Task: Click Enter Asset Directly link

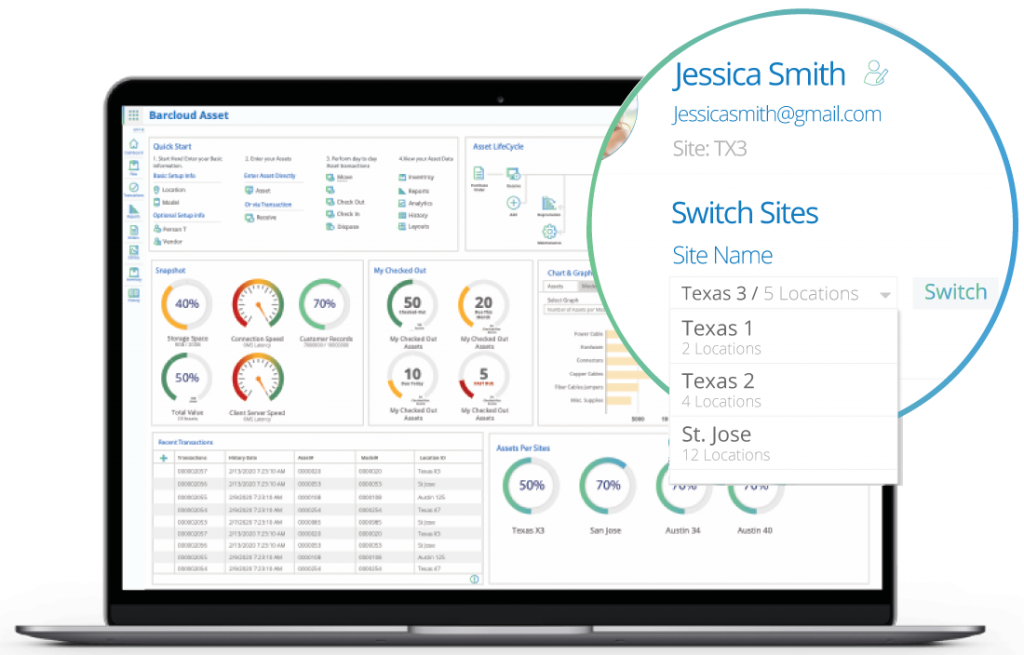Action: click(x=270, y=176)
